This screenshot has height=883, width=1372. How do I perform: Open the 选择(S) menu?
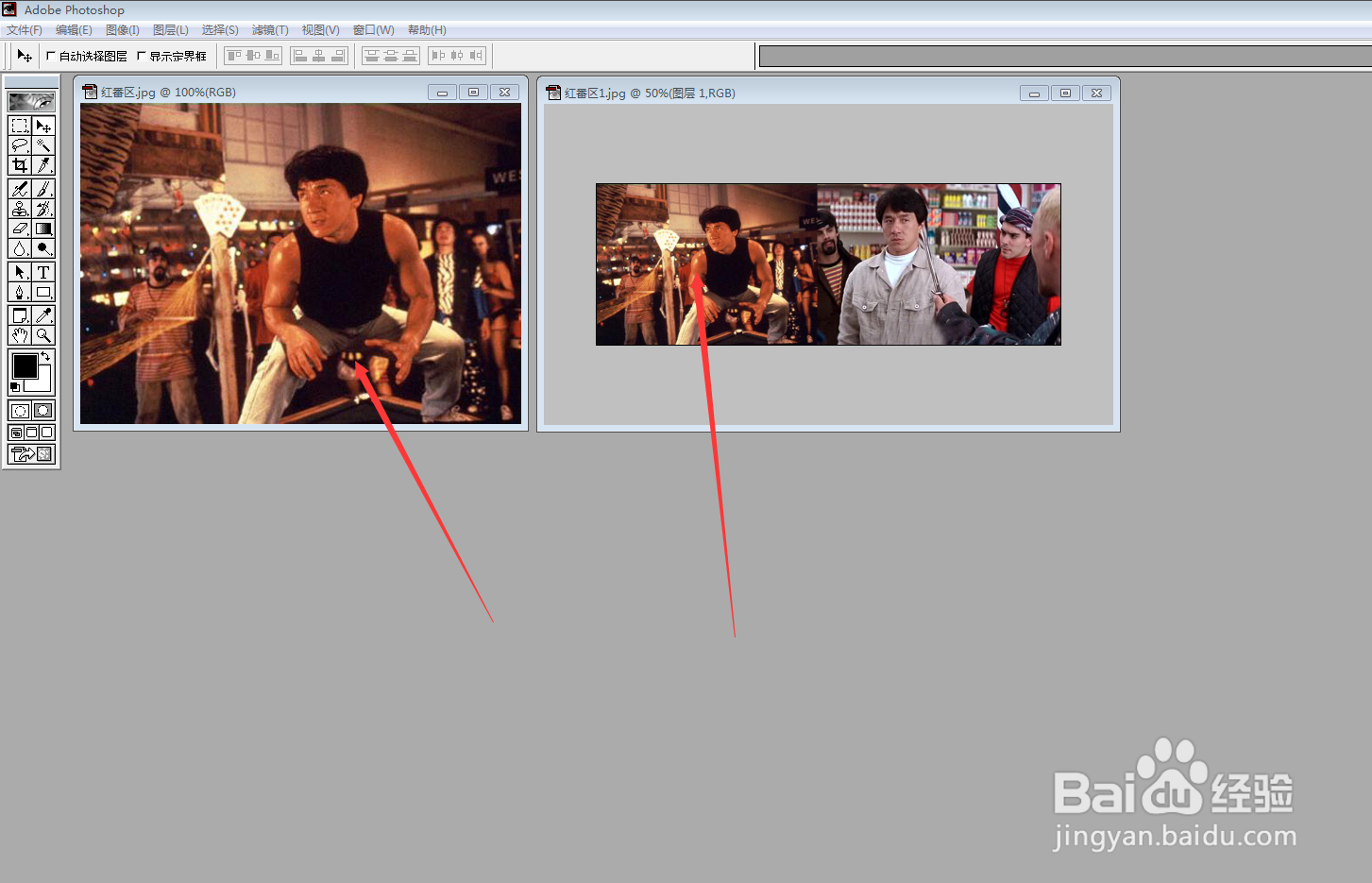[220, 30]
